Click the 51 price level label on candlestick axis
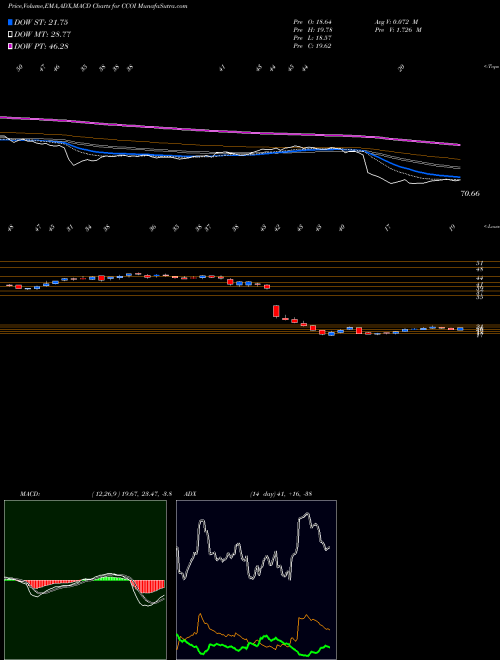Viewport: 500px width, 660px height. (479, 263)
